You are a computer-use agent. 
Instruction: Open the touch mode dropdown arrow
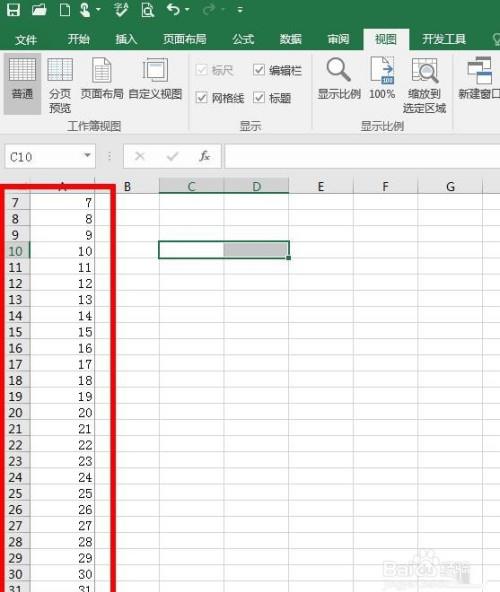(x=98, y=9)
